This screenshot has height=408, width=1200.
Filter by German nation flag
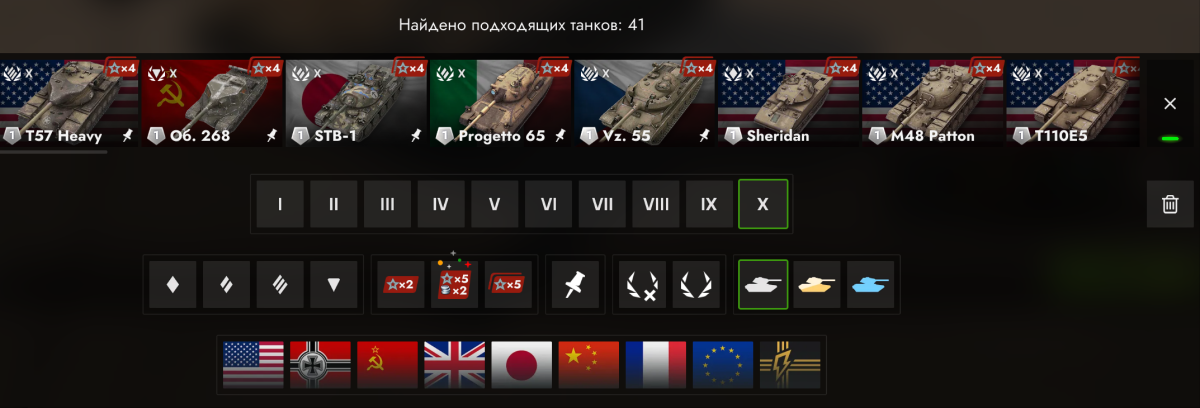tap(321, 364)
